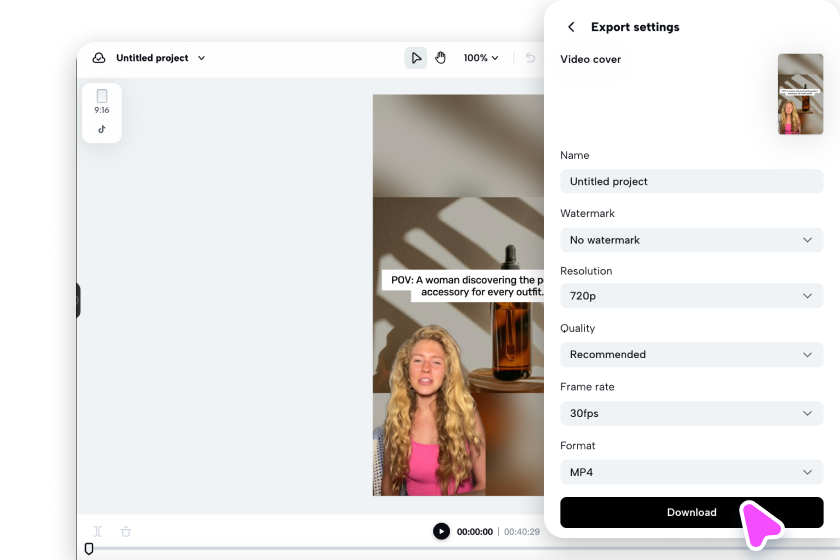Click the current time 00:00:00
The image size is (840, 560).
pos(475,532)
